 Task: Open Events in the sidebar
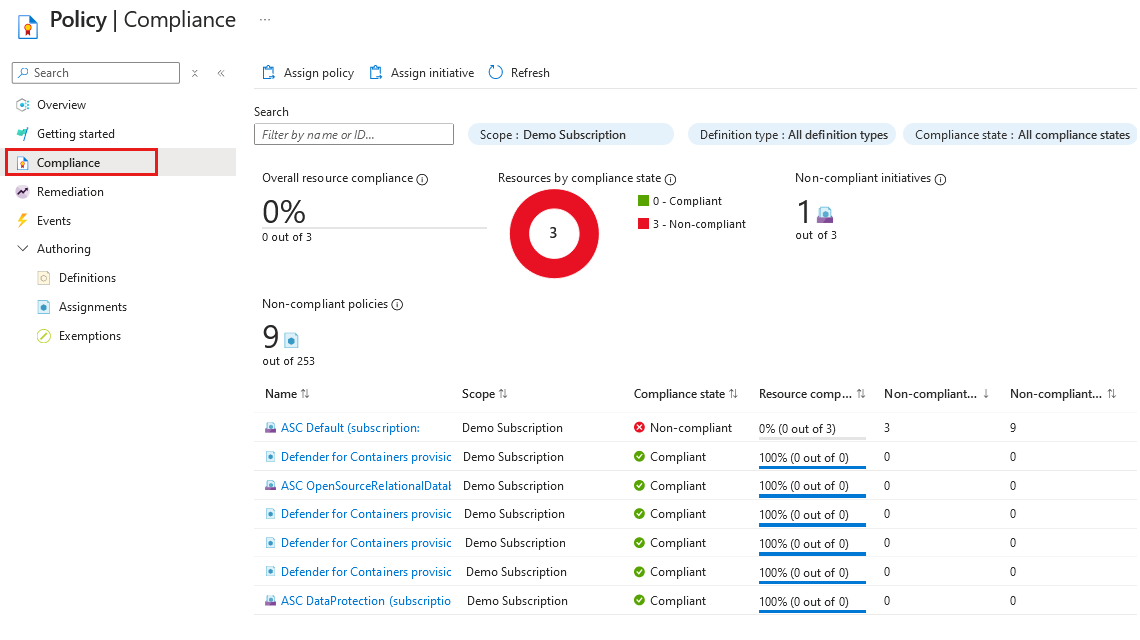54,221
